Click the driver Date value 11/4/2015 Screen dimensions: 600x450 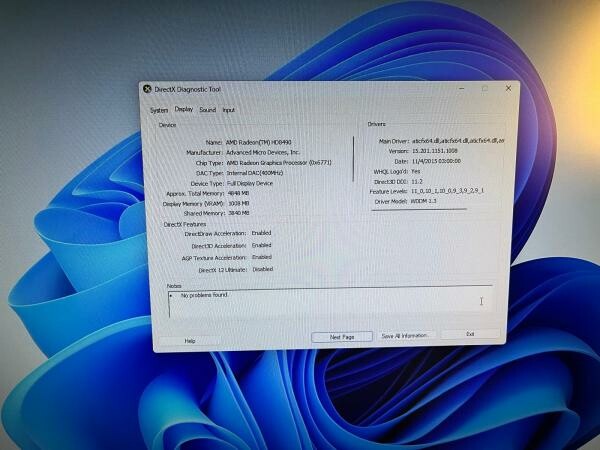[x=436, y=161]
